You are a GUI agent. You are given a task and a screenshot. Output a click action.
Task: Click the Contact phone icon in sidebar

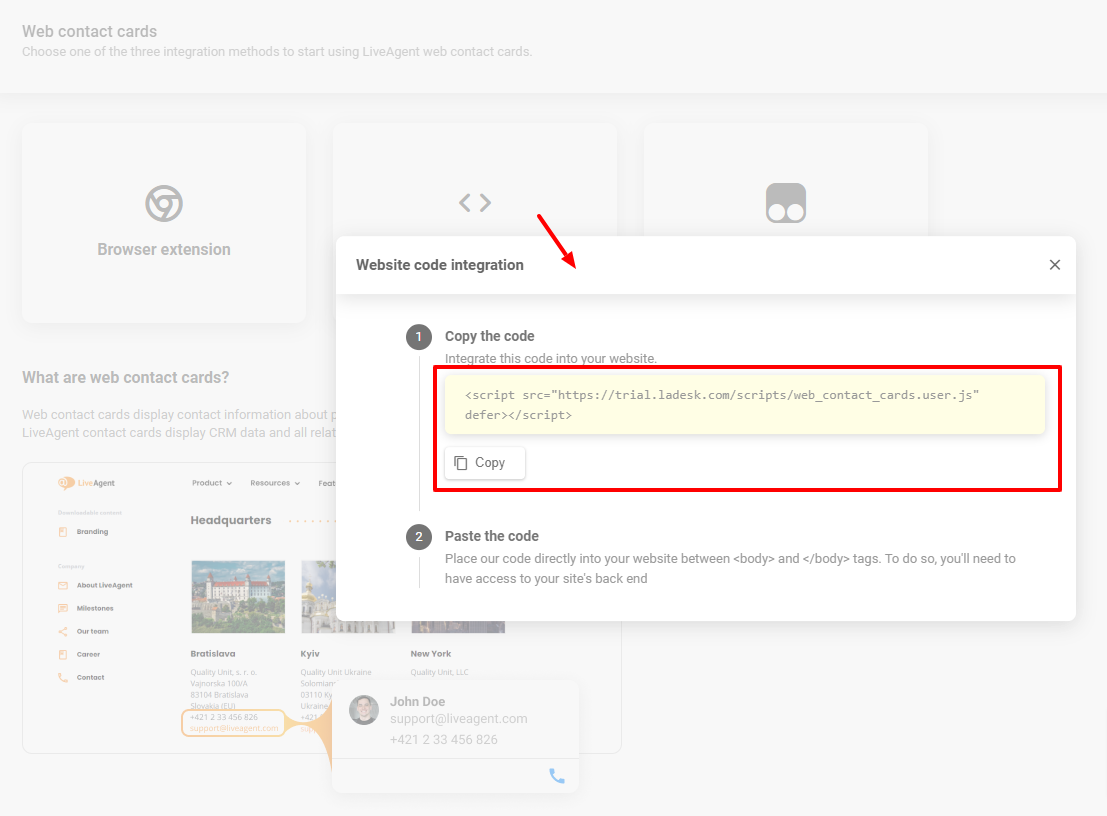(63, 677)
